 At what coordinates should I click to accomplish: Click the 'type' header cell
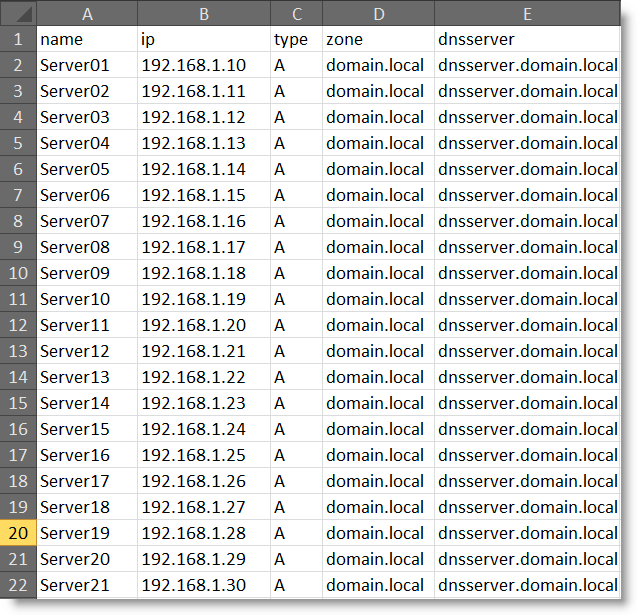(x=297, y=39)
